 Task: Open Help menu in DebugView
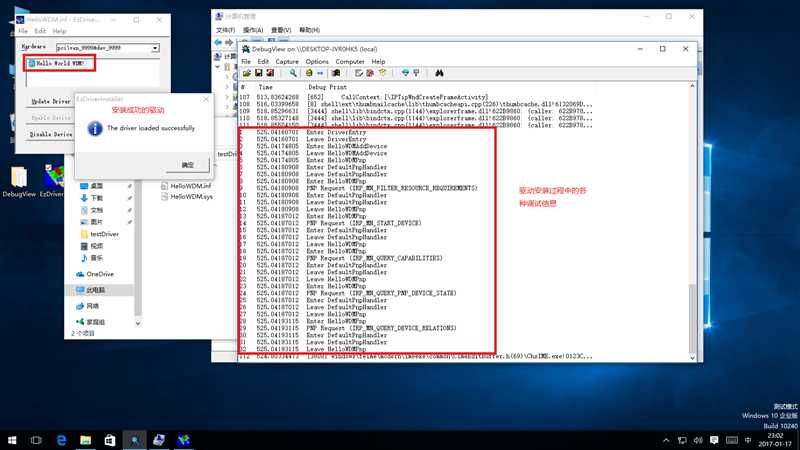378,62
